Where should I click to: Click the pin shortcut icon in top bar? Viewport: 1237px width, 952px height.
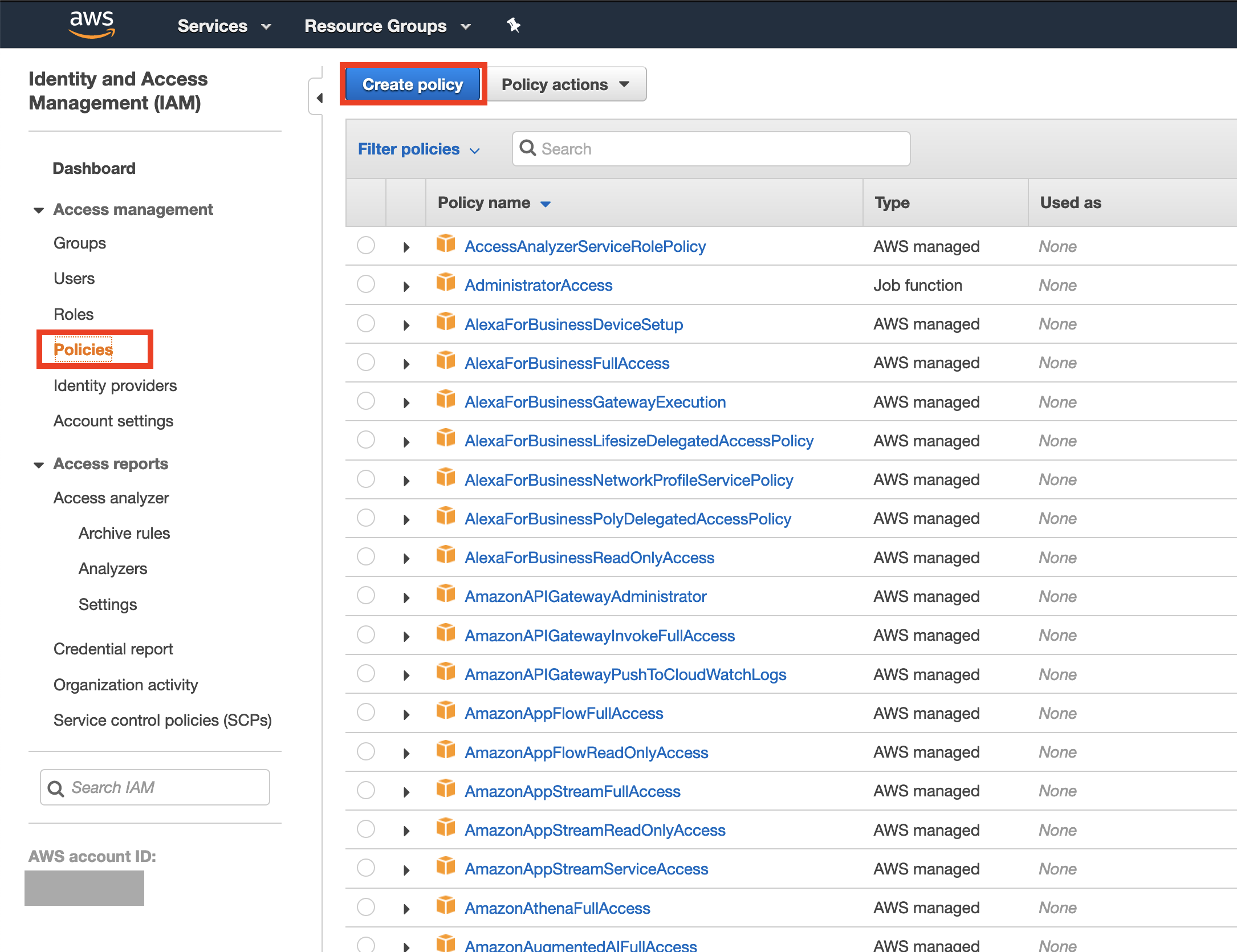point(514,25)
